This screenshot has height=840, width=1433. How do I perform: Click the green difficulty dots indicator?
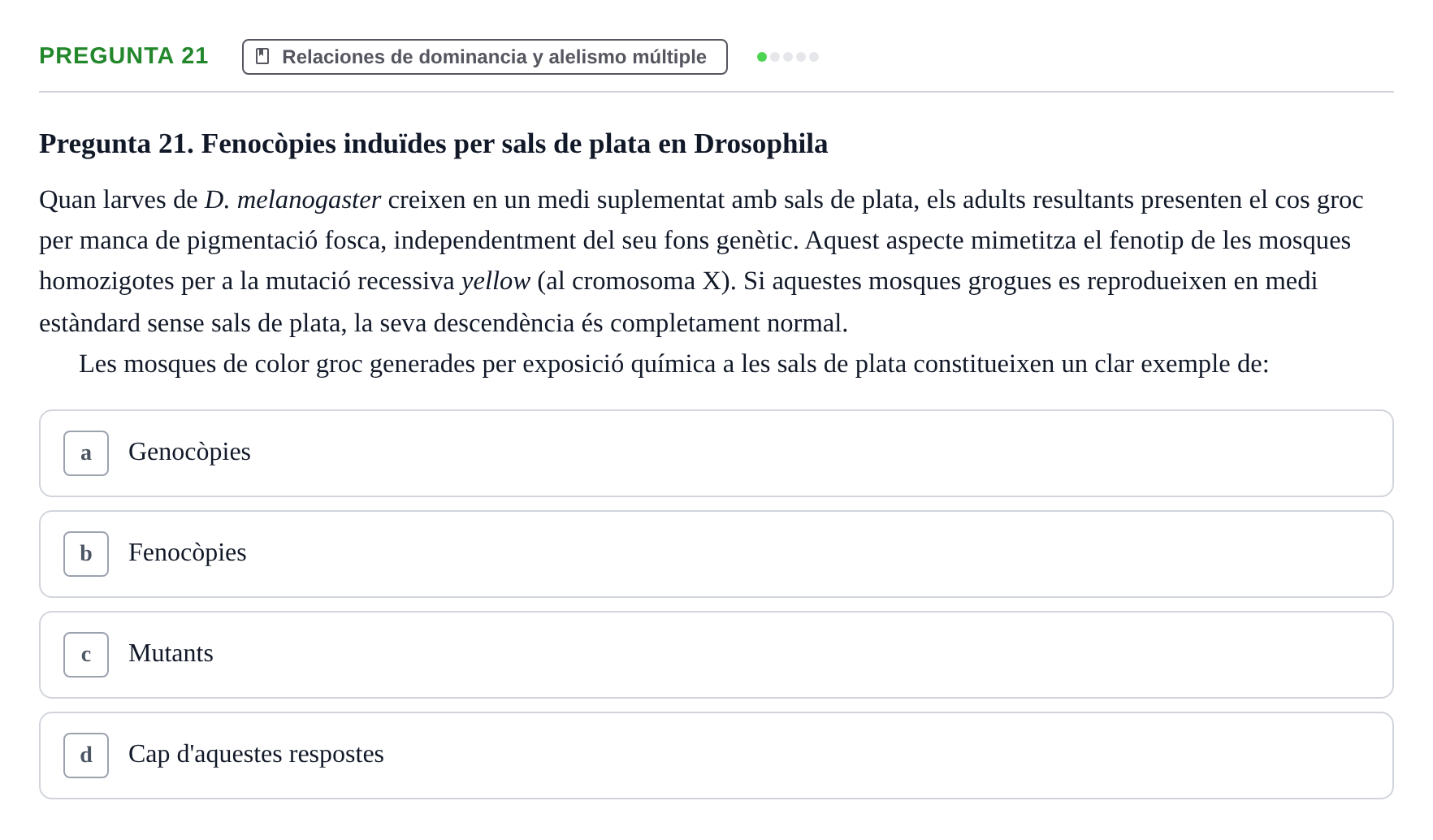788,57
